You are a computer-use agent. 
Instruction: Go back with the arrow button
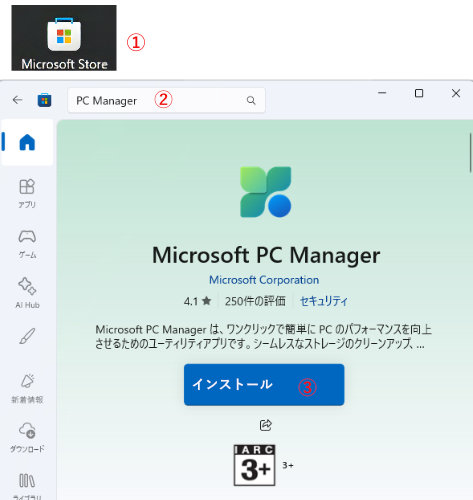17,100
